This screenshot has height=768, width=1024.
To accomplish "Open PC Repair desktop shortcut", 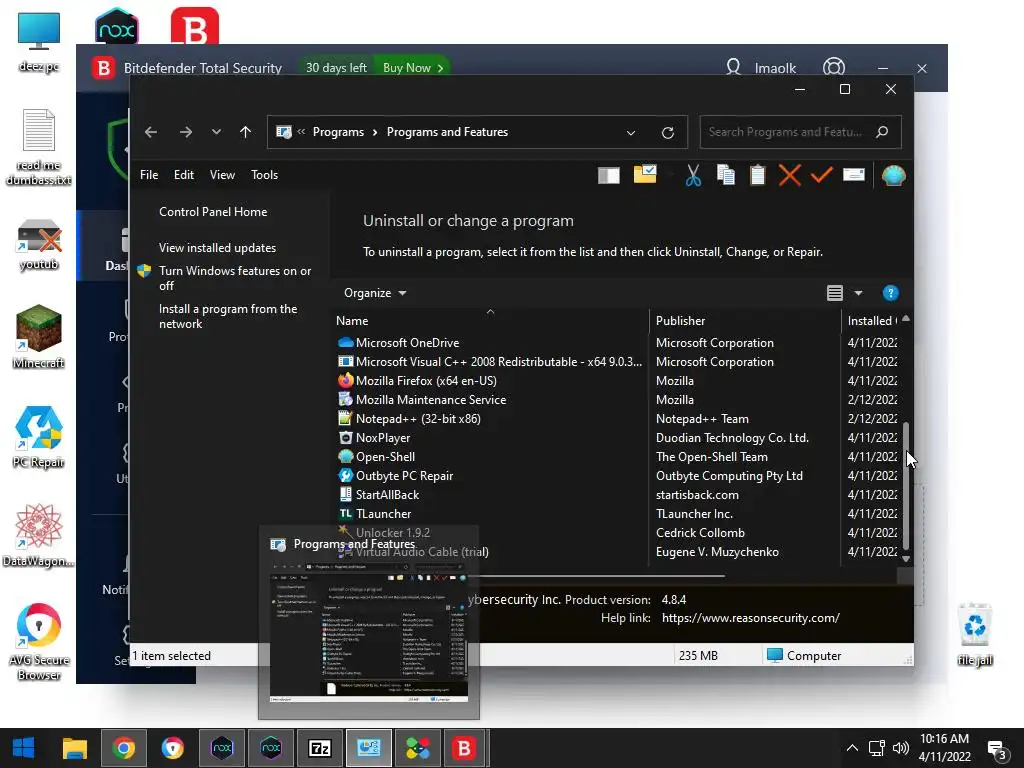I will pos(39,437).
